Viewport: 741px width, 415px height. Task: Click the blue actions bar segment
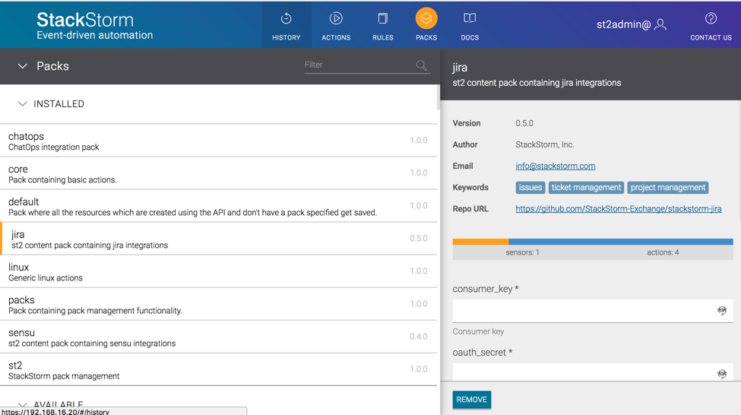621,242
